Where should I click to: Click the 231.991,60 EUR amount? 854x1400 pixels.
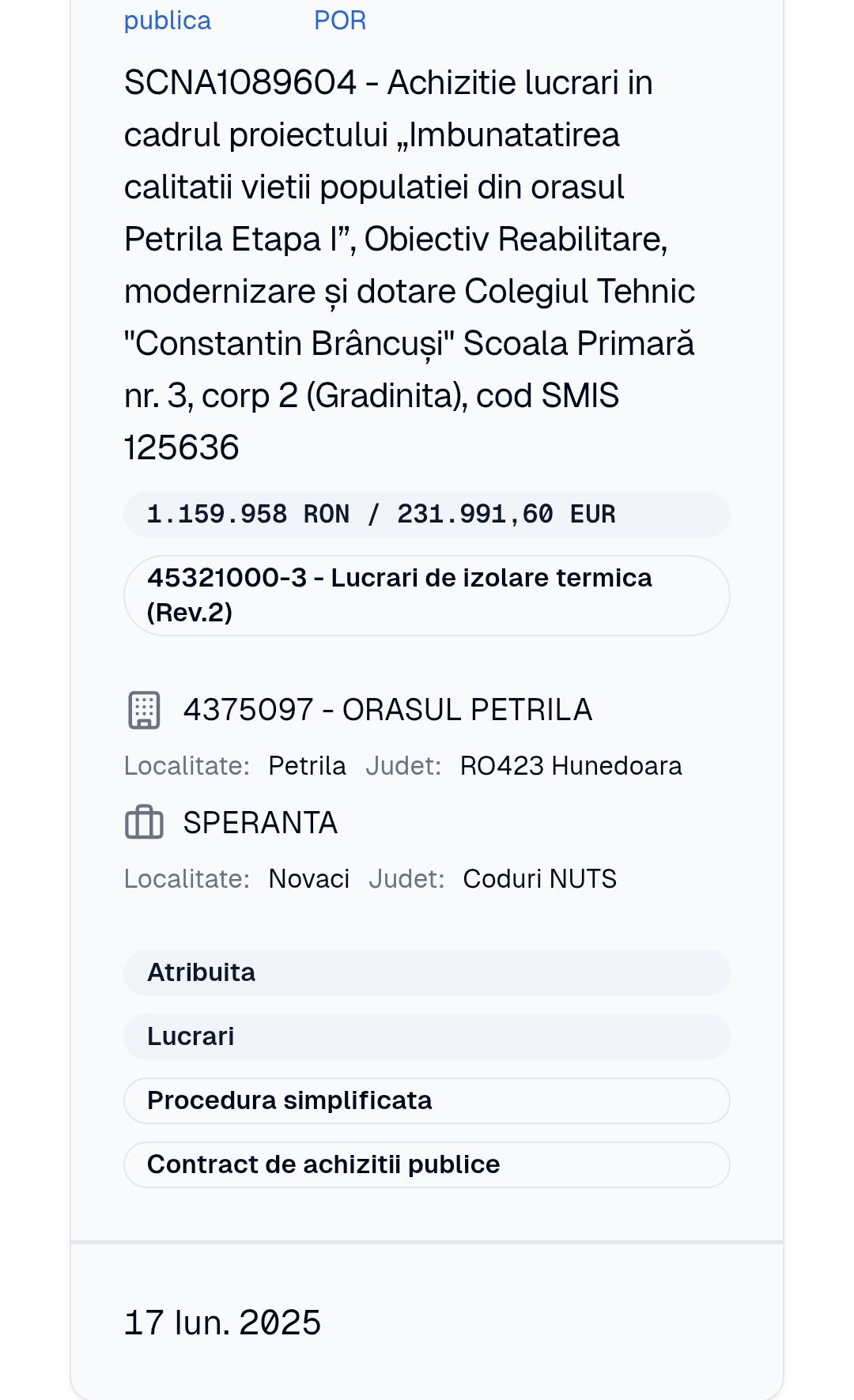(506, 514)
